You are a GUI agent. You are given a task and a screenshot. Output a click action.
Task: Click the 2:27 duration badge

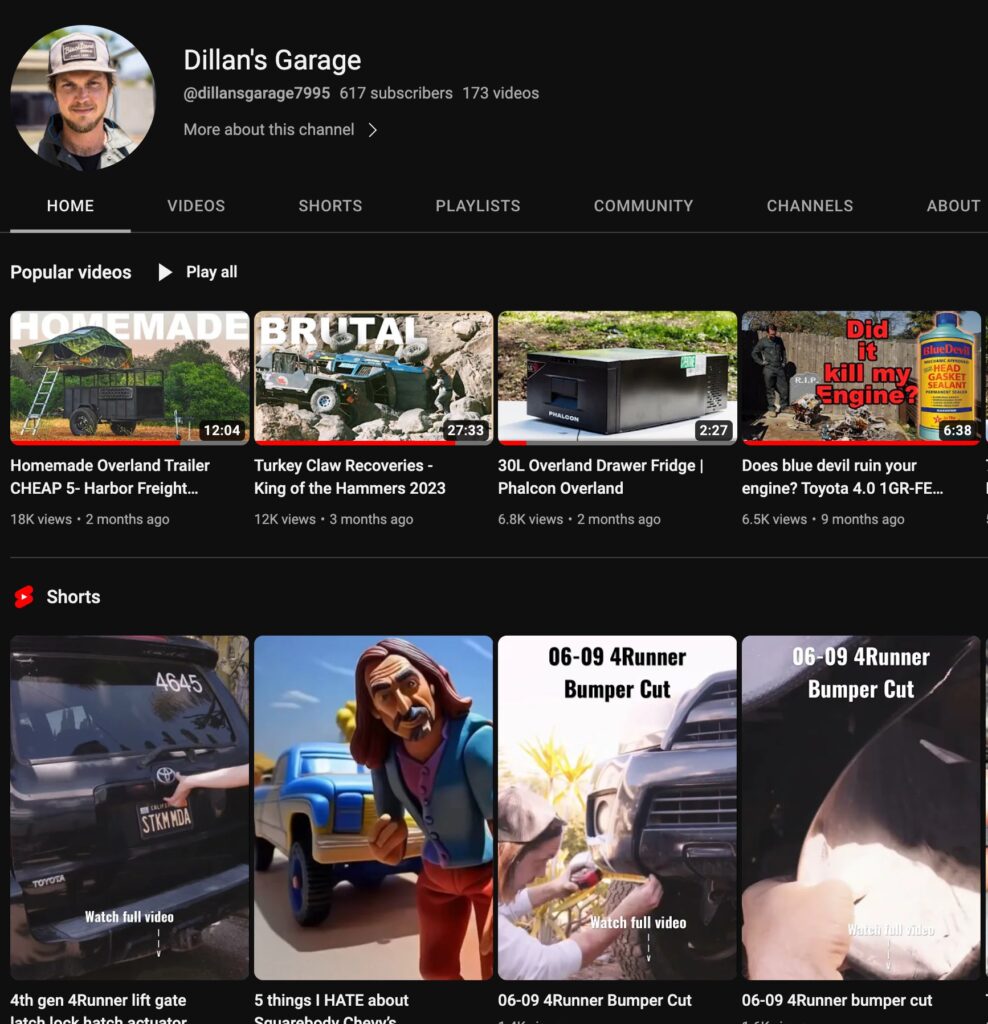[x=713, y=430]
